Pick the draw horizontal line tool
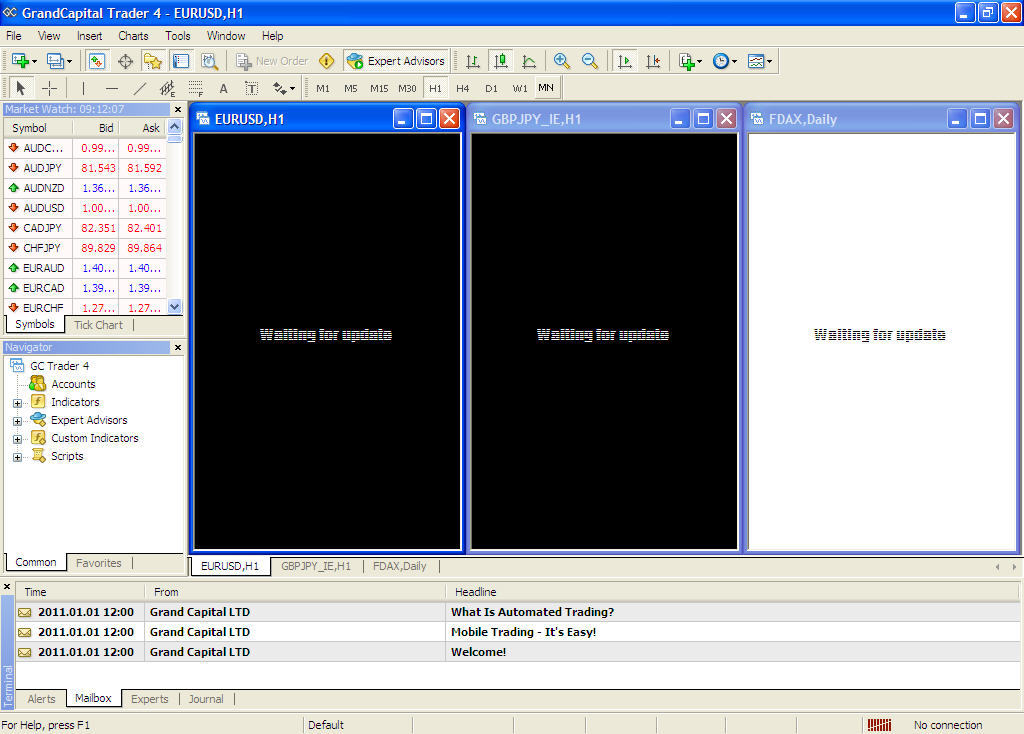 click(x=112, y=88)
